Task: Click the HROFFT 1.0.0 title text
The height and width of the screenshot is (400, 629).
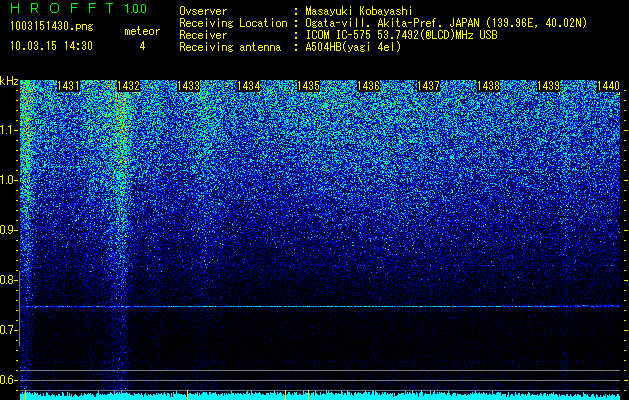Action: coord(78,8)
